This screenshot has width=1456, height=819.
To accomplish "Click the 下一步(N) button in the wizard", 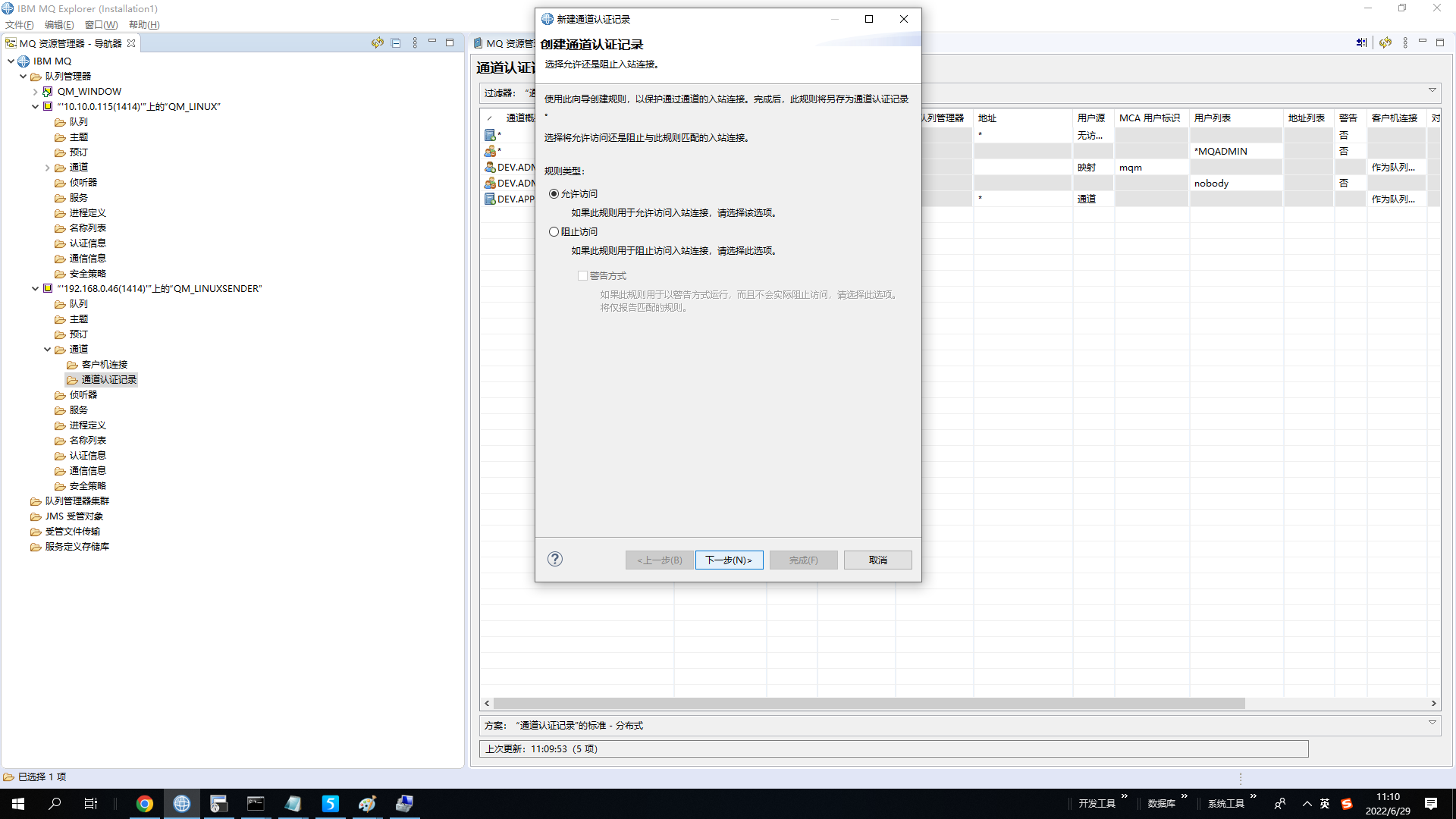I will pyautogui.click(x=729, y=560).
